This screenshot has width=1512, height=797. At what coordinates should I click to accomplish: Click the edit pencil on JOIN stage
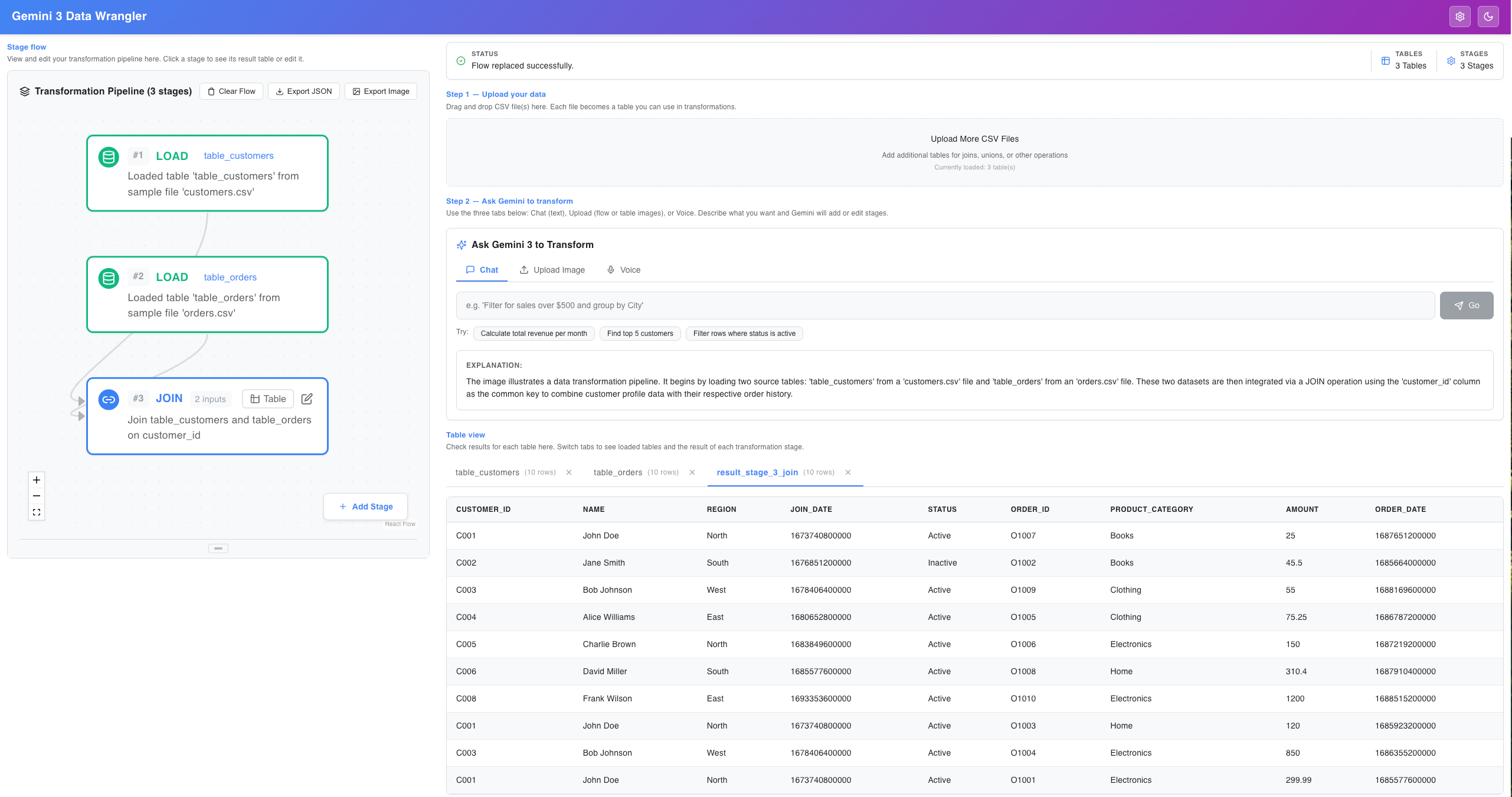pos(307,399)
